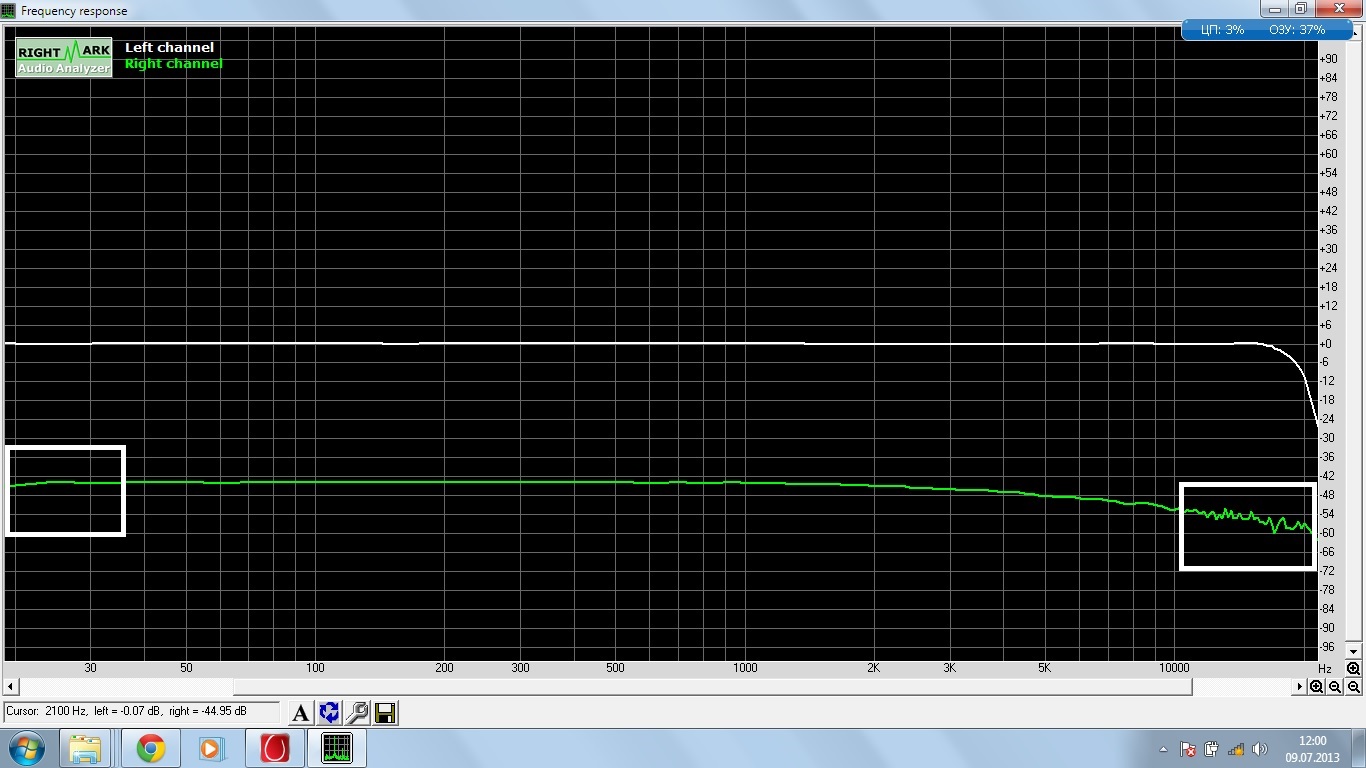Click the RightMark Audio Analyzer logo
Image resolution: width=1366 pixels, height=768 pixels.
(64, 58)
